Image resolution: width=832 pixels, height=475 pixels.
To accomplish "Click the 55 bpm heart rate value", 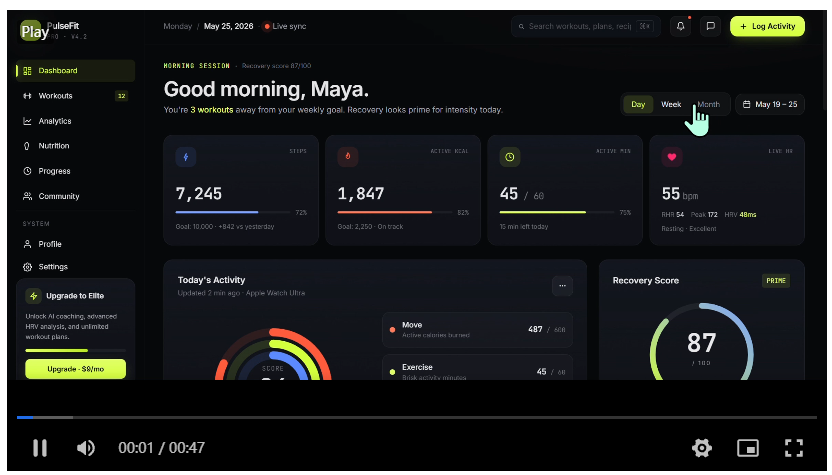I will [680, 194].
